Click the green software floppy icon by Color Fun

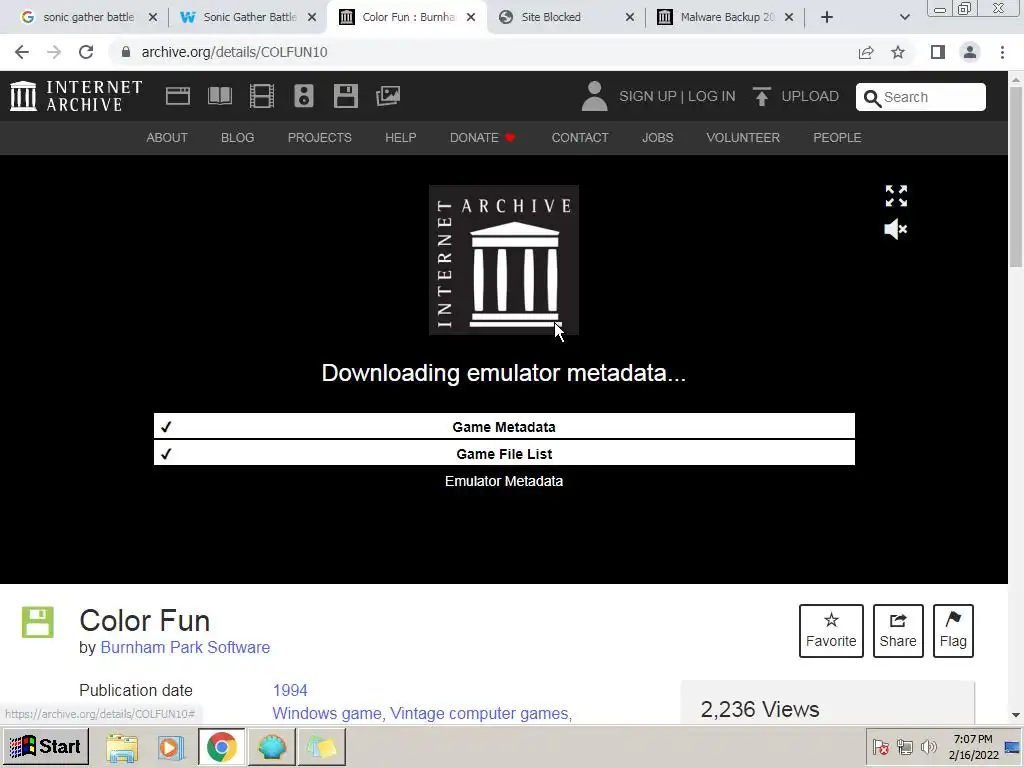click(x=37, y=622)
